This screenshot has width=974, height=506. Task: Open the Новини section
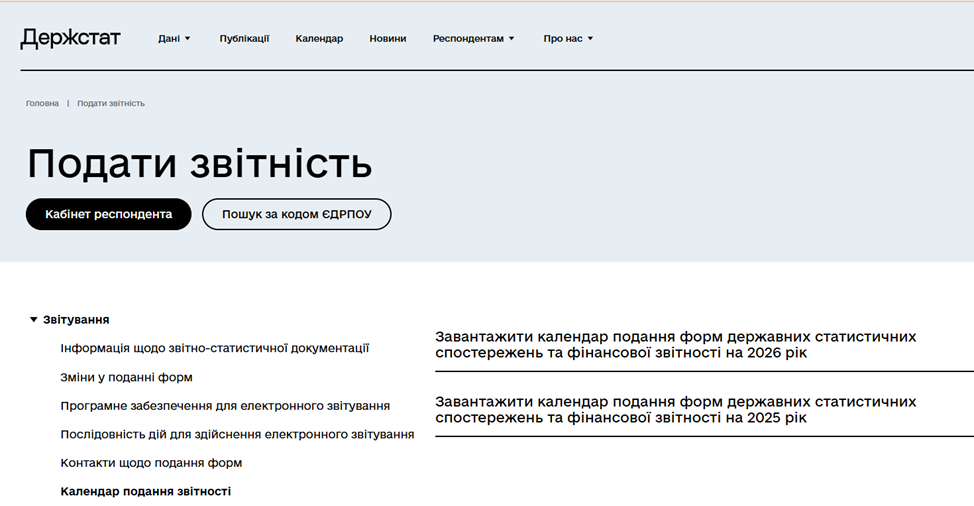(387, 39)
